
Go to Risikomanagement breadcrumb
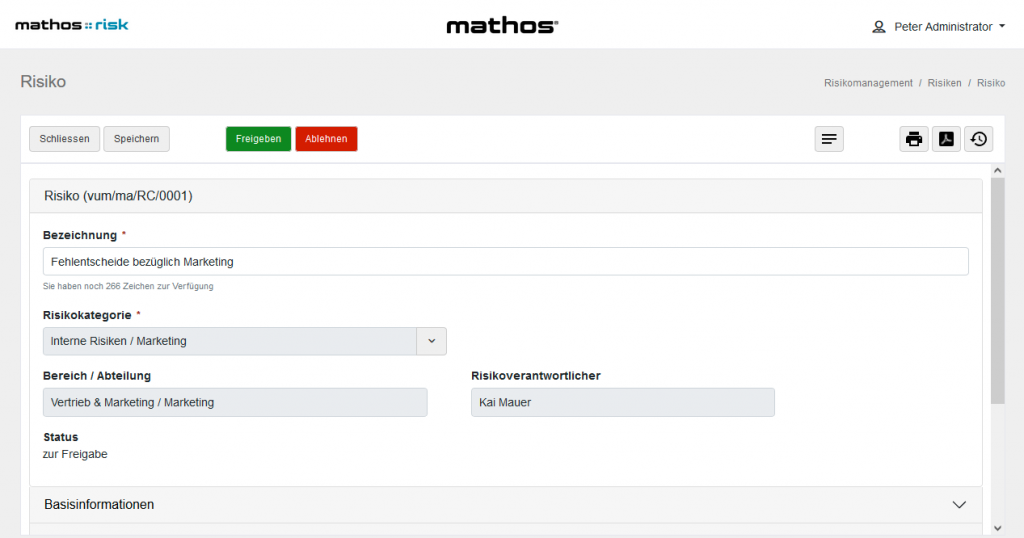868,83
